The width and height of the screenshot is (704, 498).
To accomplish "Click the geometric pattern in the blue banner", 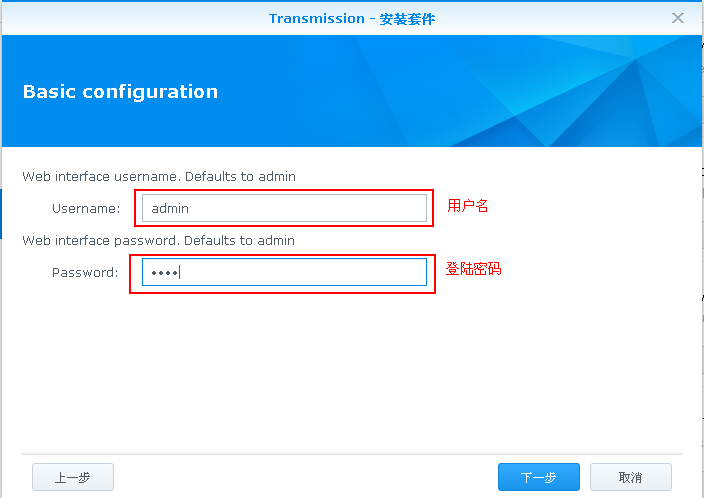I will point(561,91).
